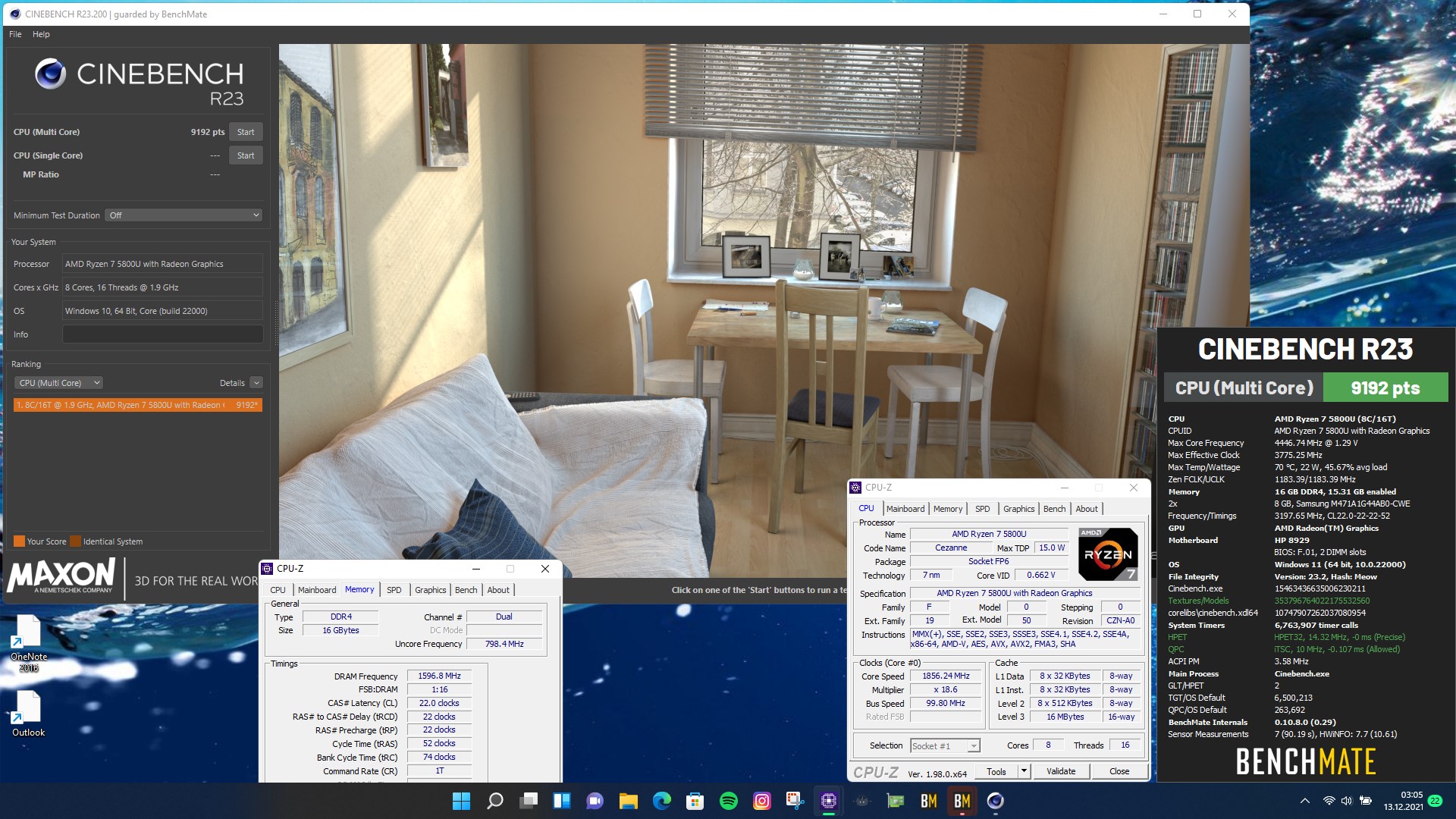Open the cat-face taskbar app
This screenshot has width=1456, height=819.
pyautogui.click(x=862, y=801)
